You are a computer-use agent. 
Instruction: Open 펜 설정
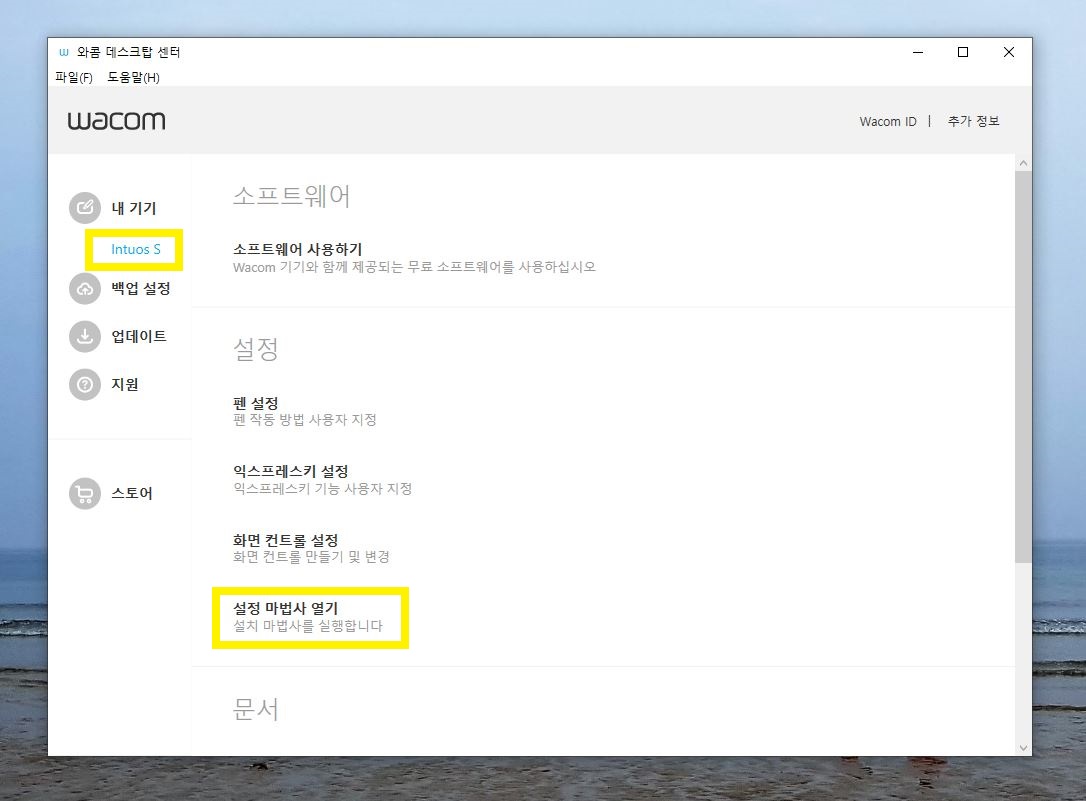pyautogui.click(x=256, y=403)
